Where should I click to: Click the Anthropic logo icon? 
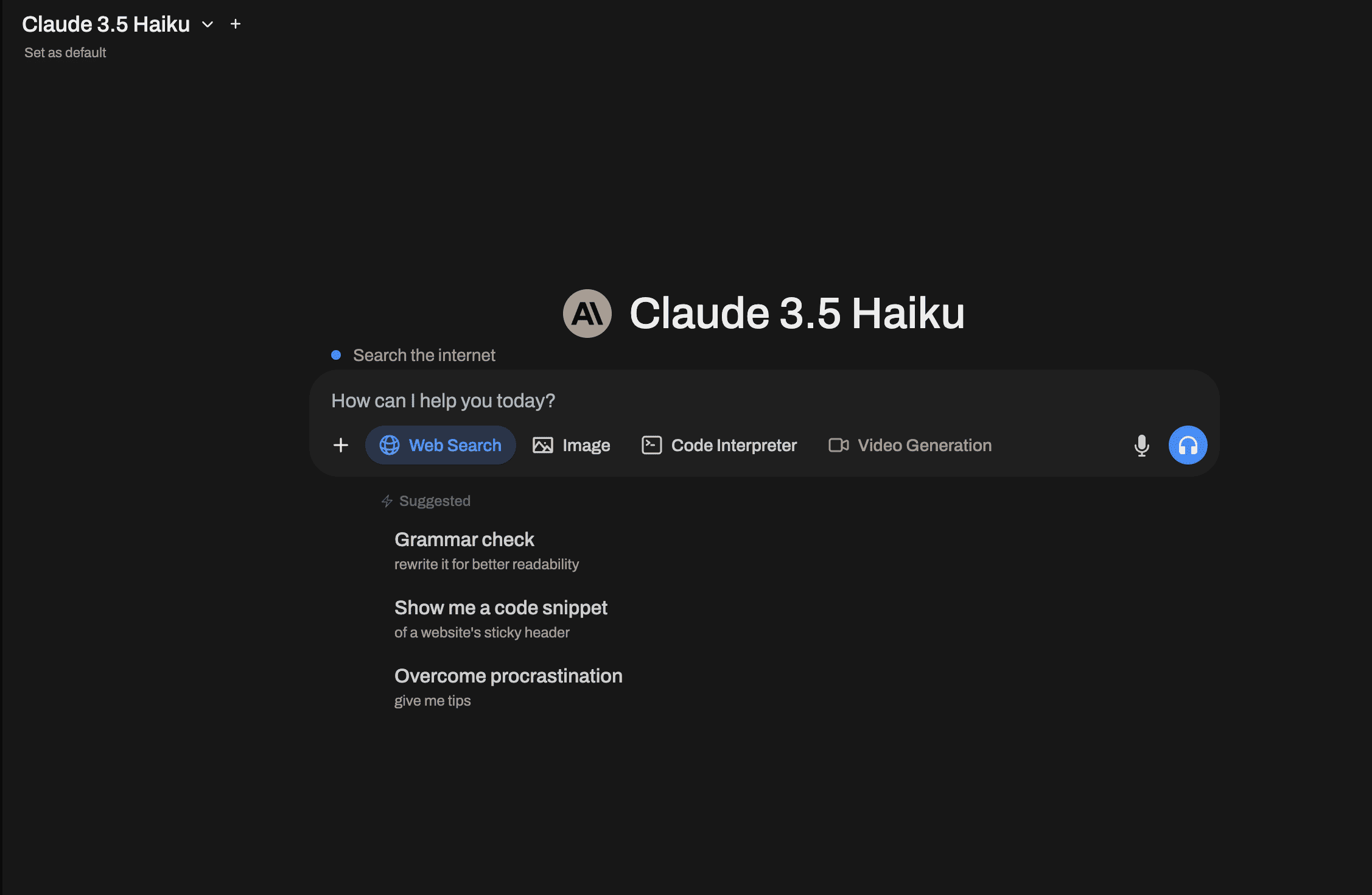click(587, 313)
